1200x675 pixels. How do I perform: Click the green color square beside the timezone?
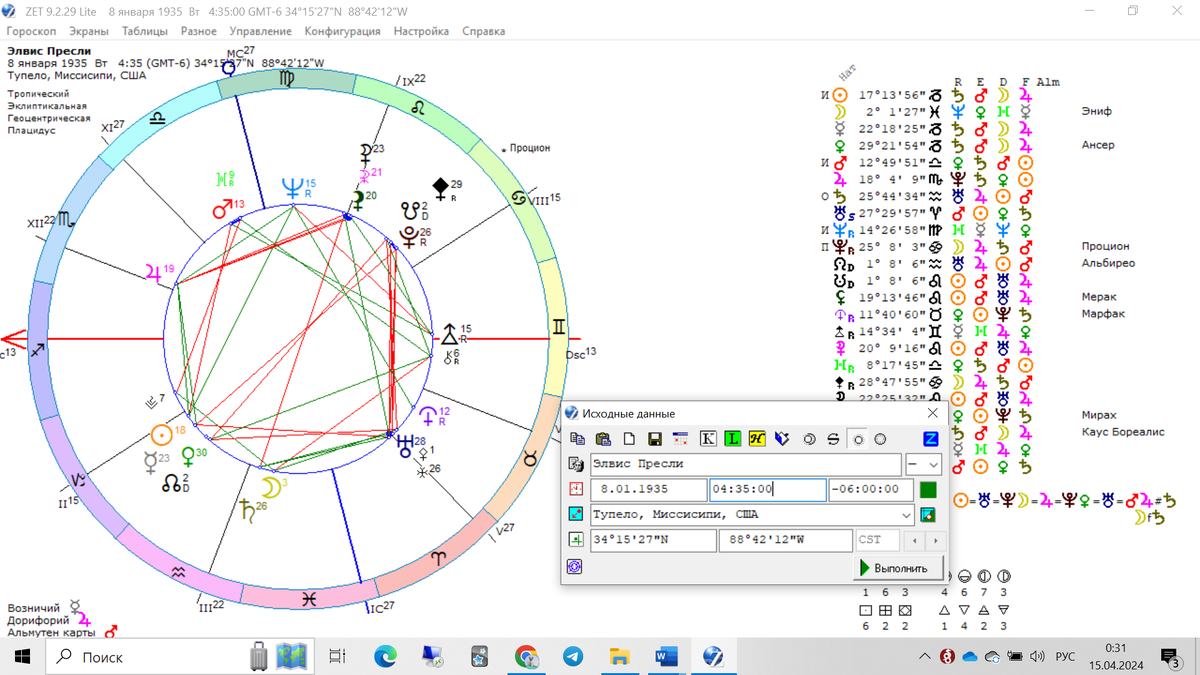point(928,490)
